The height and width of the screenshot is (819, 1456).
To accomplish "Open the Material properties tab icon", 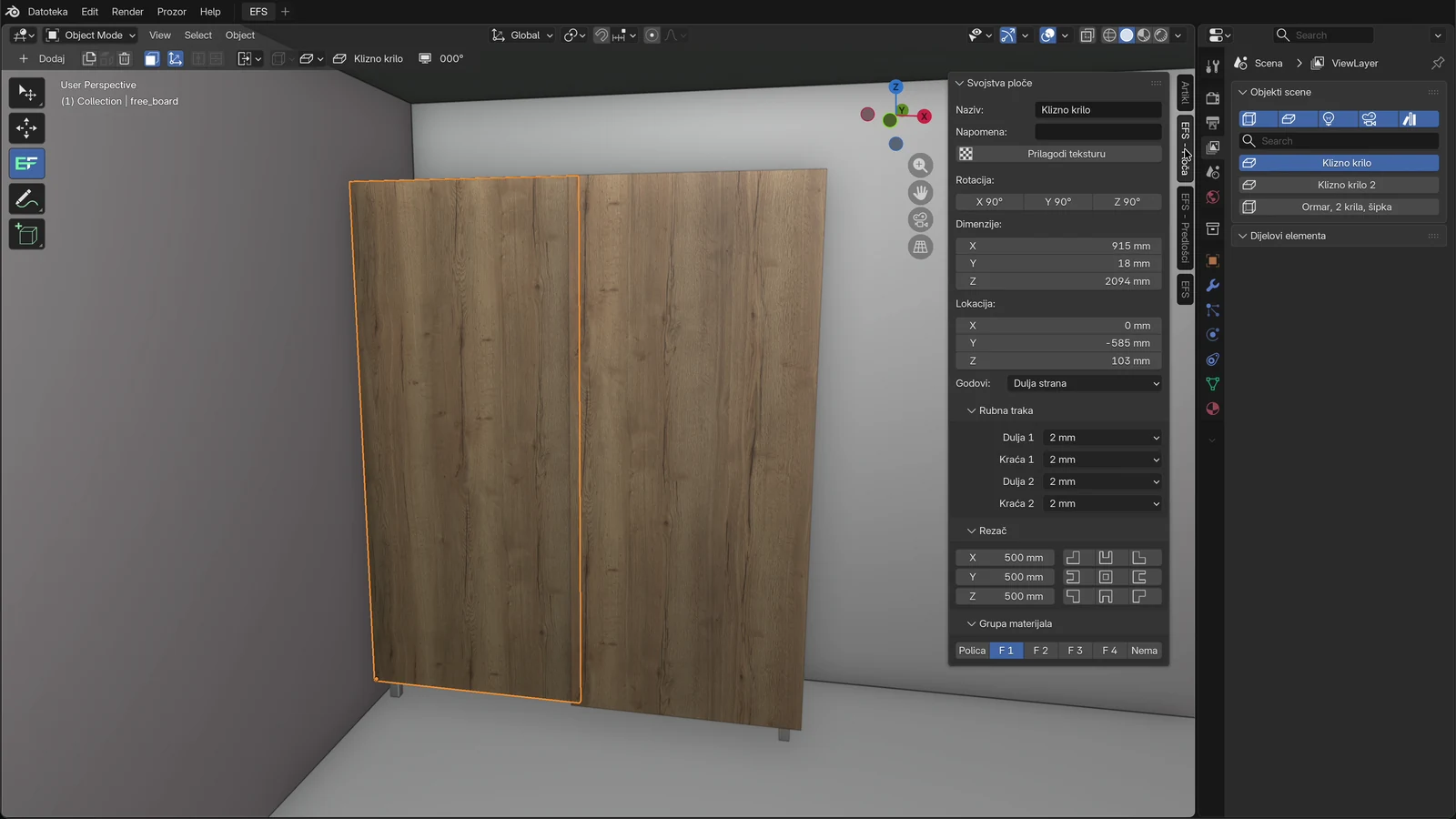I will click(x=1212, y=409).
